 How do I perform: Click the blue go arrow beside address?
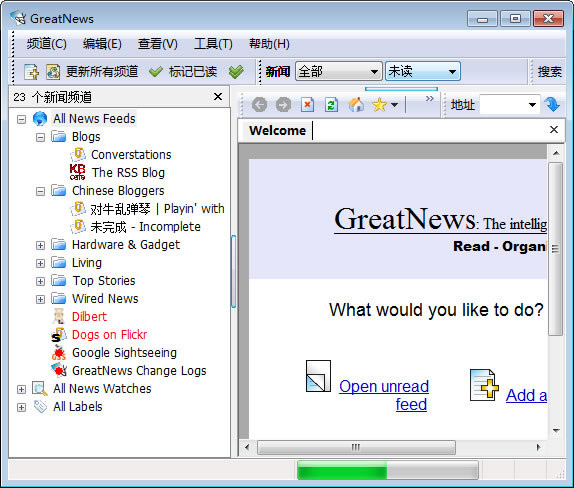[x=552, y=105]
